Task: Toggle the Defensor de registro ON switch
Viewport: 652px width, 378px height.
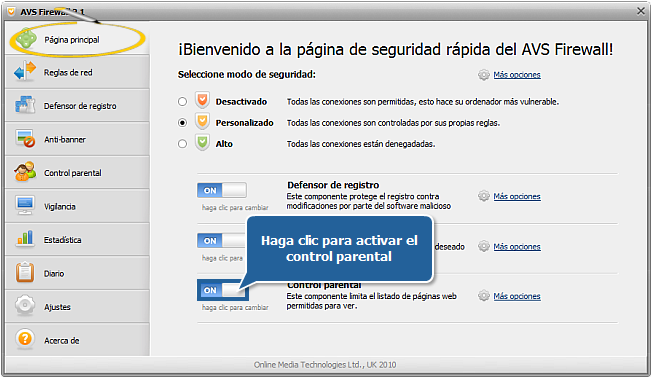Action: (222, 190)
